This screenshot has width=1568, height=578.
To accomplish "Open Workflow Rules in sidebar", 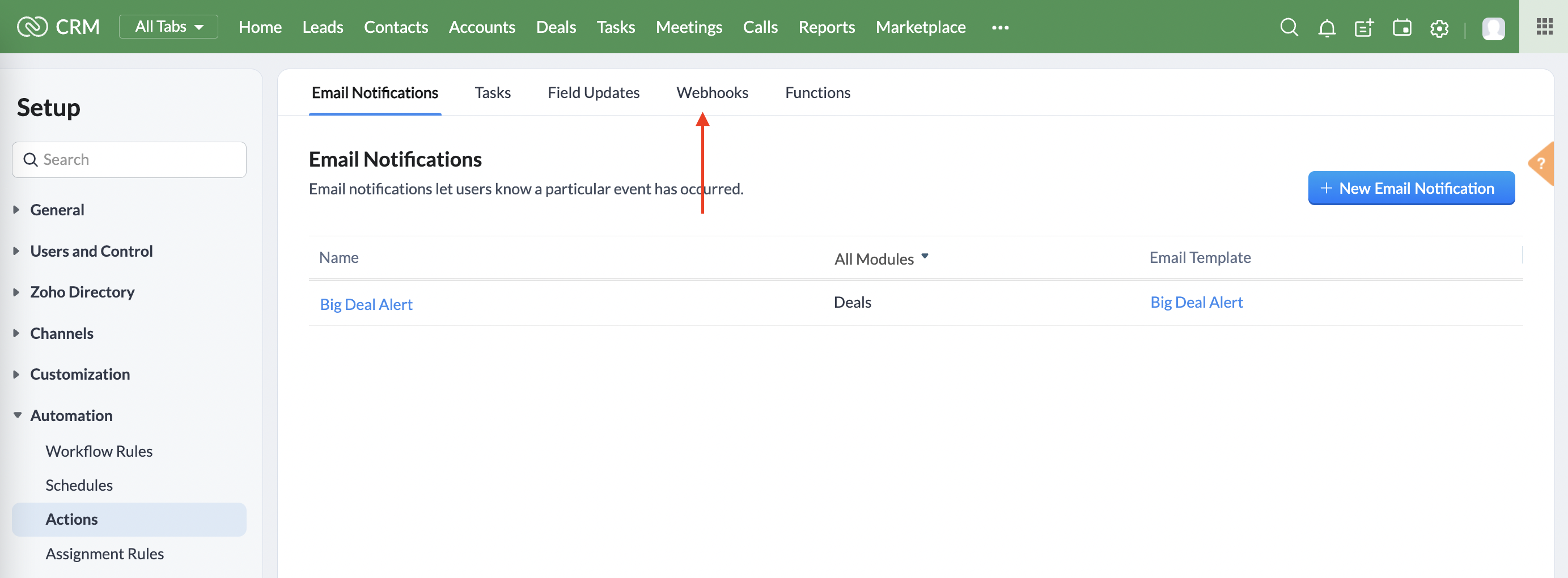I will (x=99, y=451).
